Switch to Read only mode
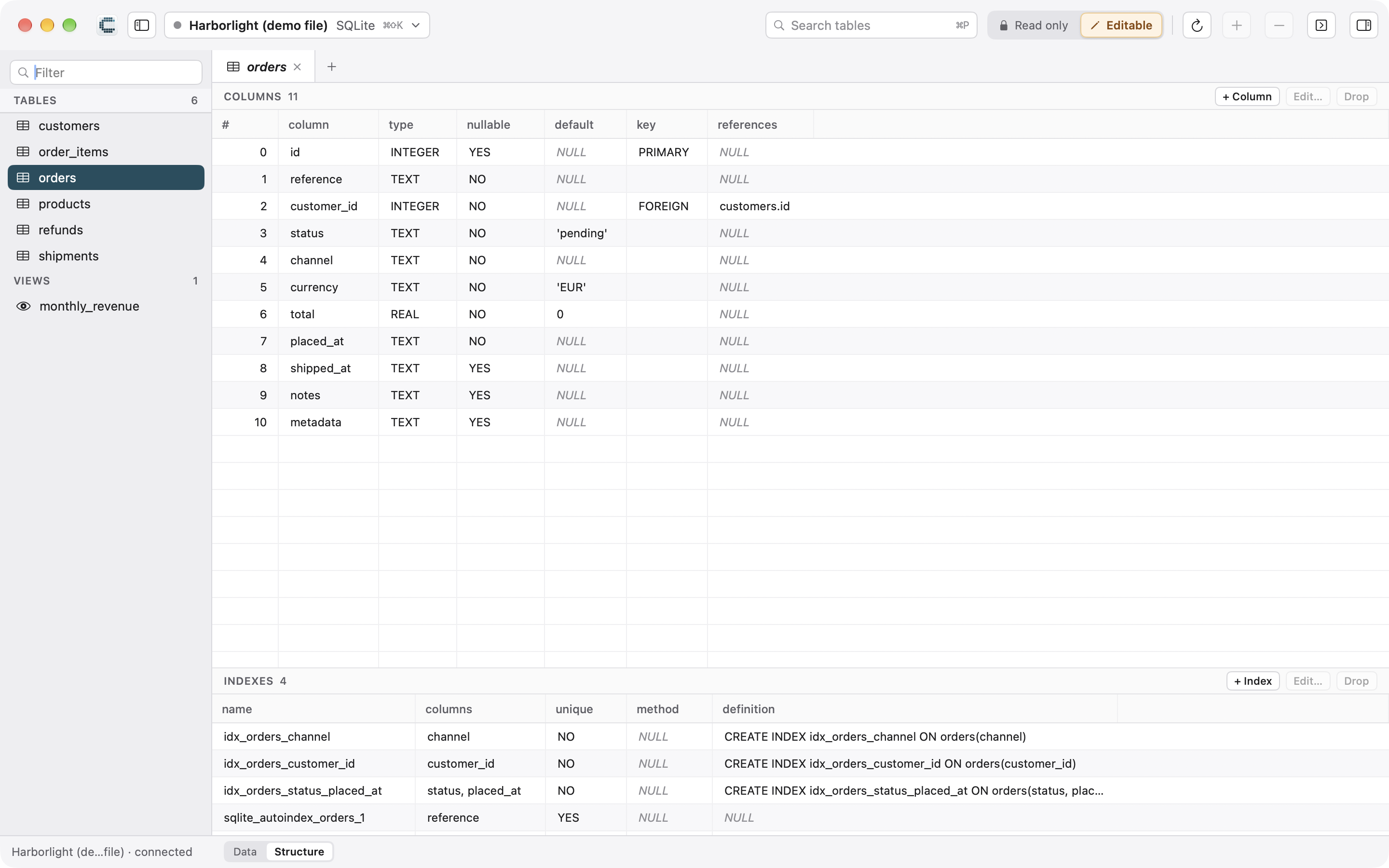This screenshot has width=1389, height=868. [x=1034, y=25]
